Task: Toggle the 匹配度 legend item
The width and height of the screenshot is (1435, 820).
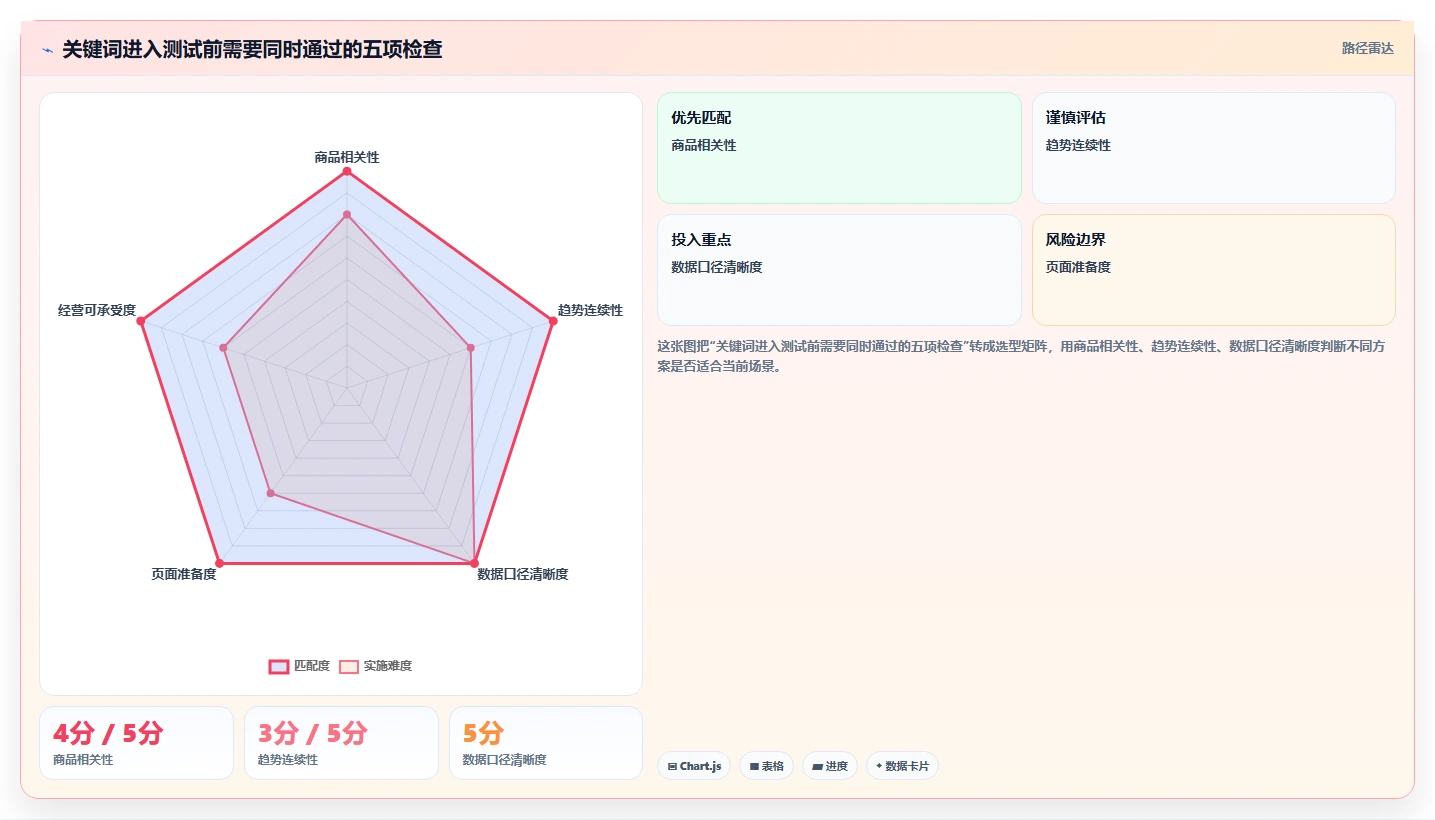Action: point(299,666)
